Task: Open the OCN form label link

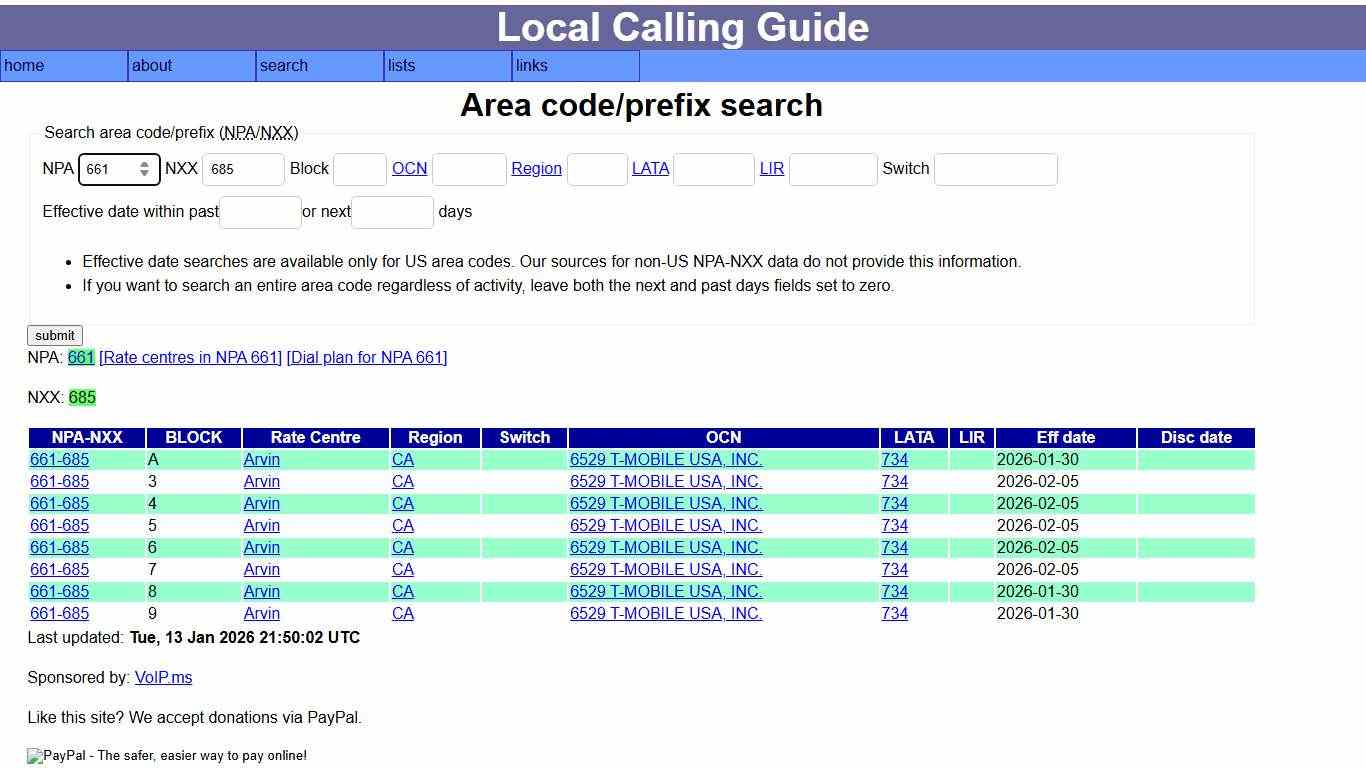Action: (x=409, y=168)
